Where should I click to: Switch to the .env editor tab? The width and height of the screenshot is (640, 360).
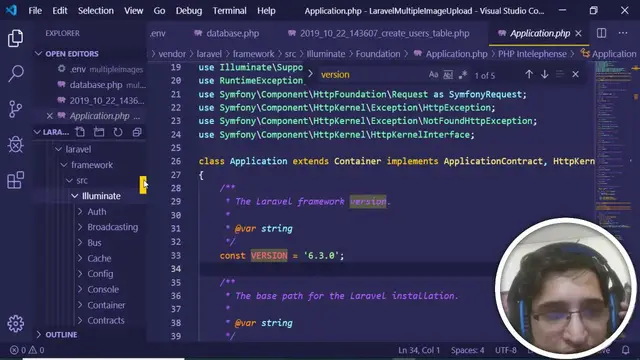pos(158,33)
